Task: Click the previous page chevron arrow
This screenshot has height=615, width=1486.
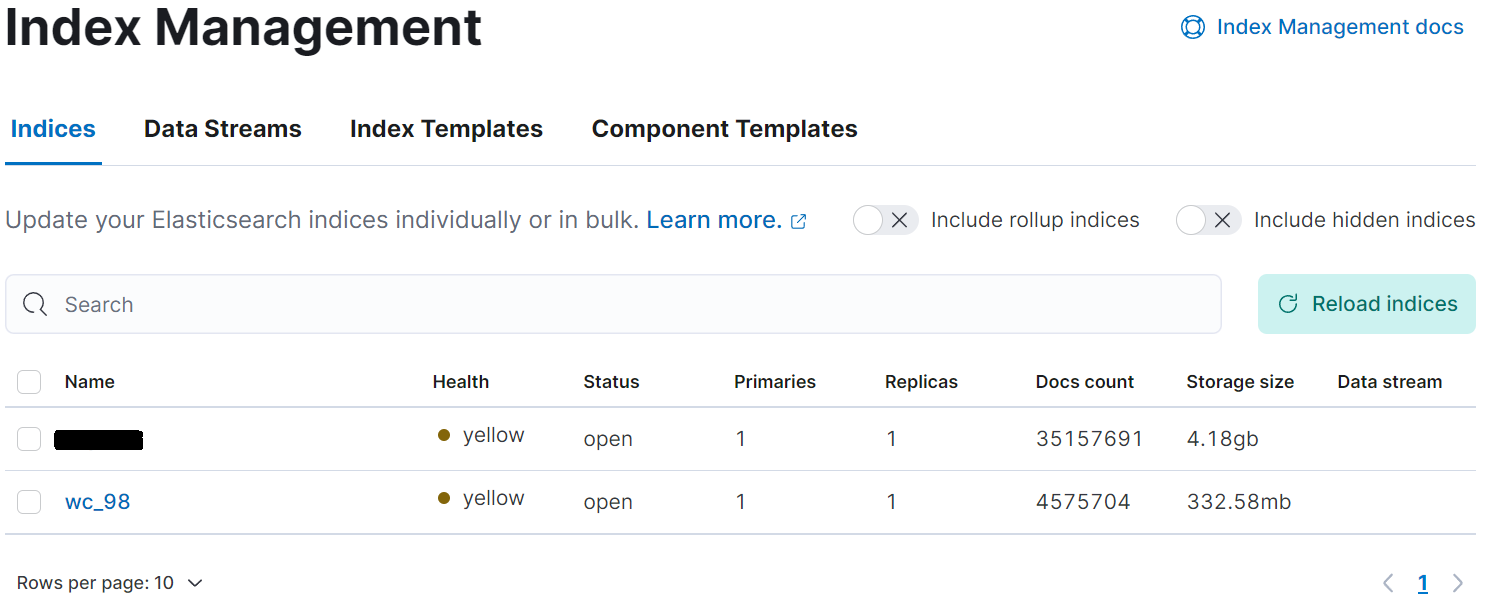Action: [x=1388, y=582]
